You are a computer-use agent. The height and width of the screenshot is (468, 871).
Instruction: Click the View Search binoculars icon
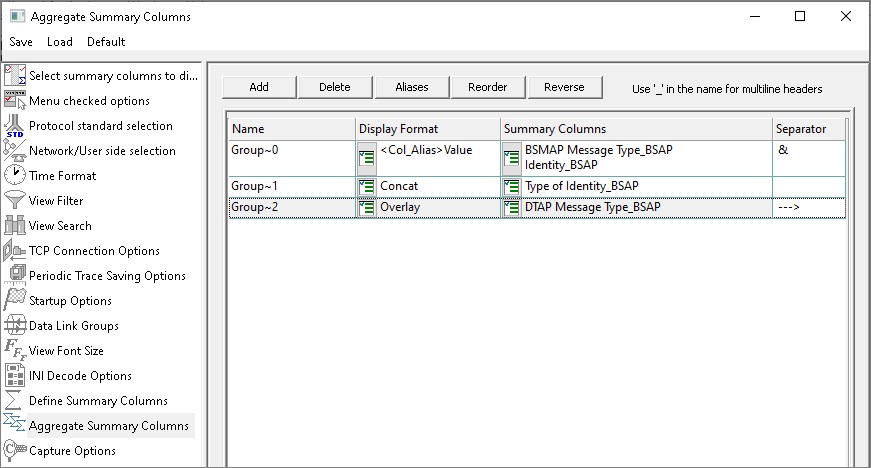point(15,225)
